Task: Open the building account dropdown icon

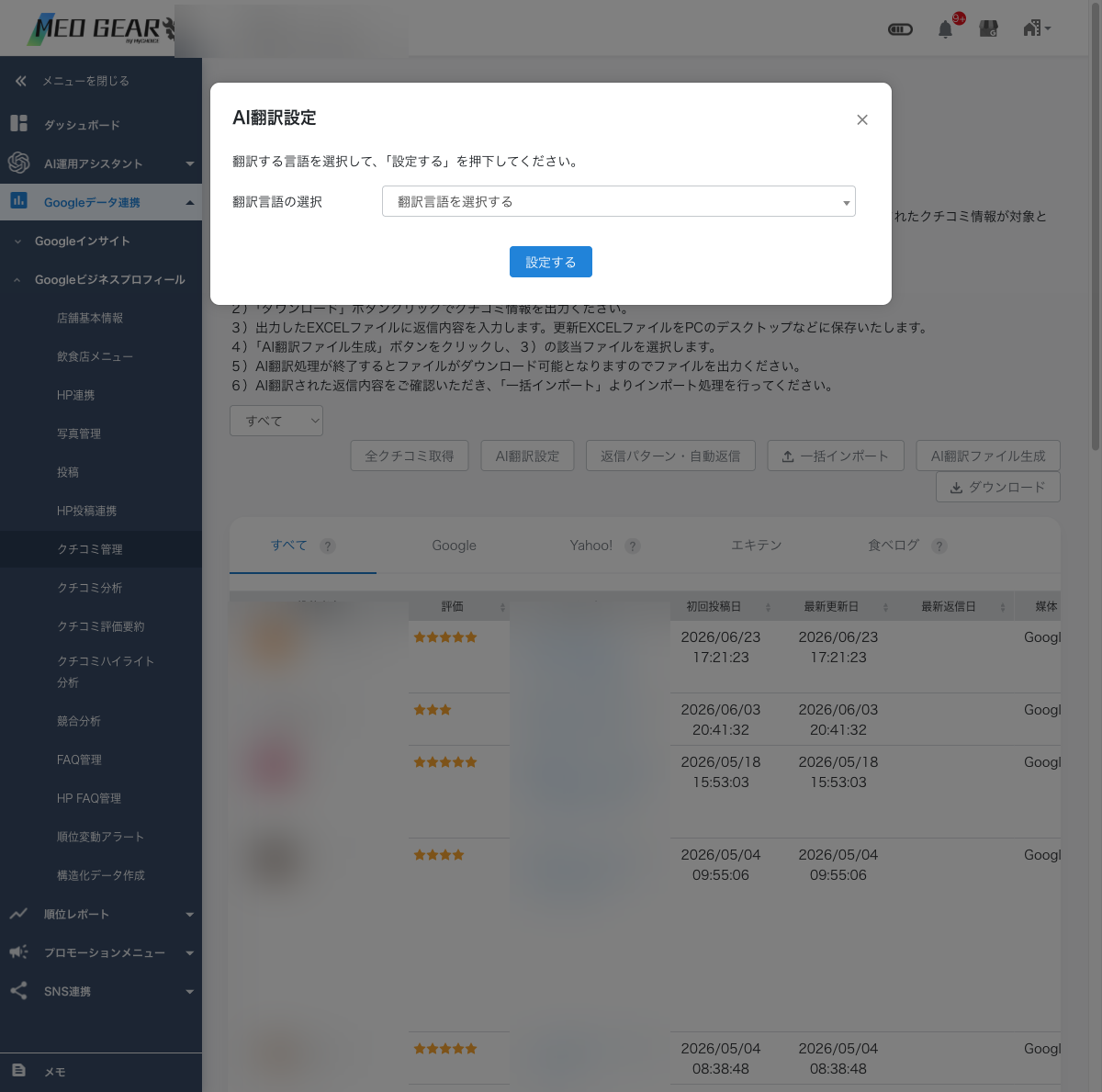Action: coord(1037,28)
